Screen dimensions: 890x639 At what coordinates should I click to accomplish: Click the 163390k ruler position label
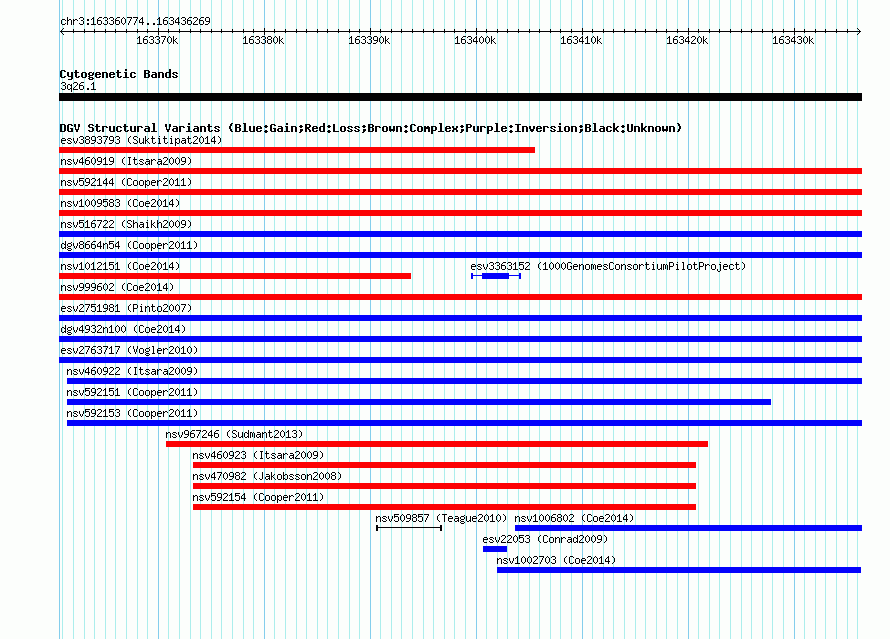point(369,40)
